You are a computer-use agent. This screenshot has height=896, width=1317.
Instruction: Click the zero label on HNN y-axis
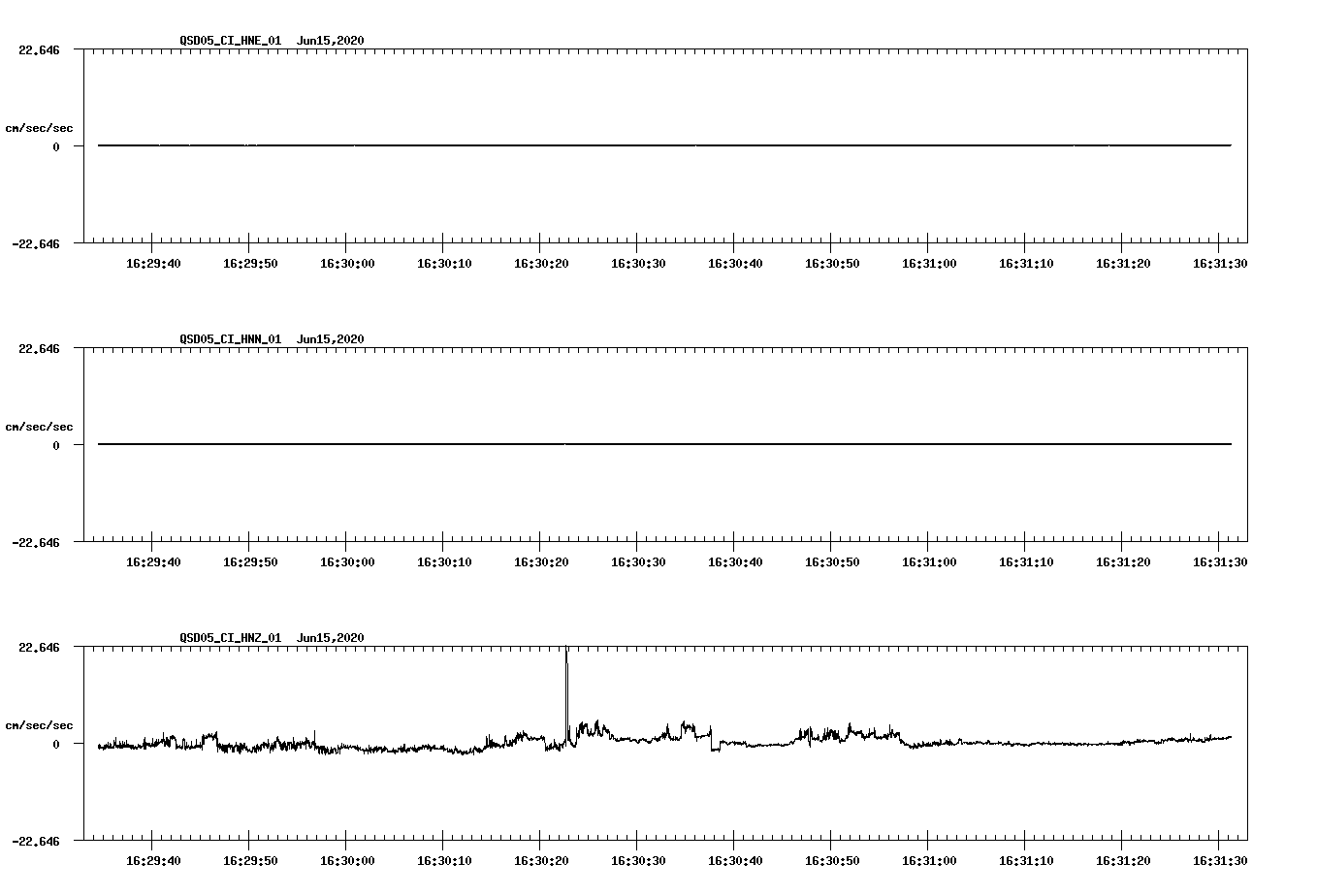point(56,446)
